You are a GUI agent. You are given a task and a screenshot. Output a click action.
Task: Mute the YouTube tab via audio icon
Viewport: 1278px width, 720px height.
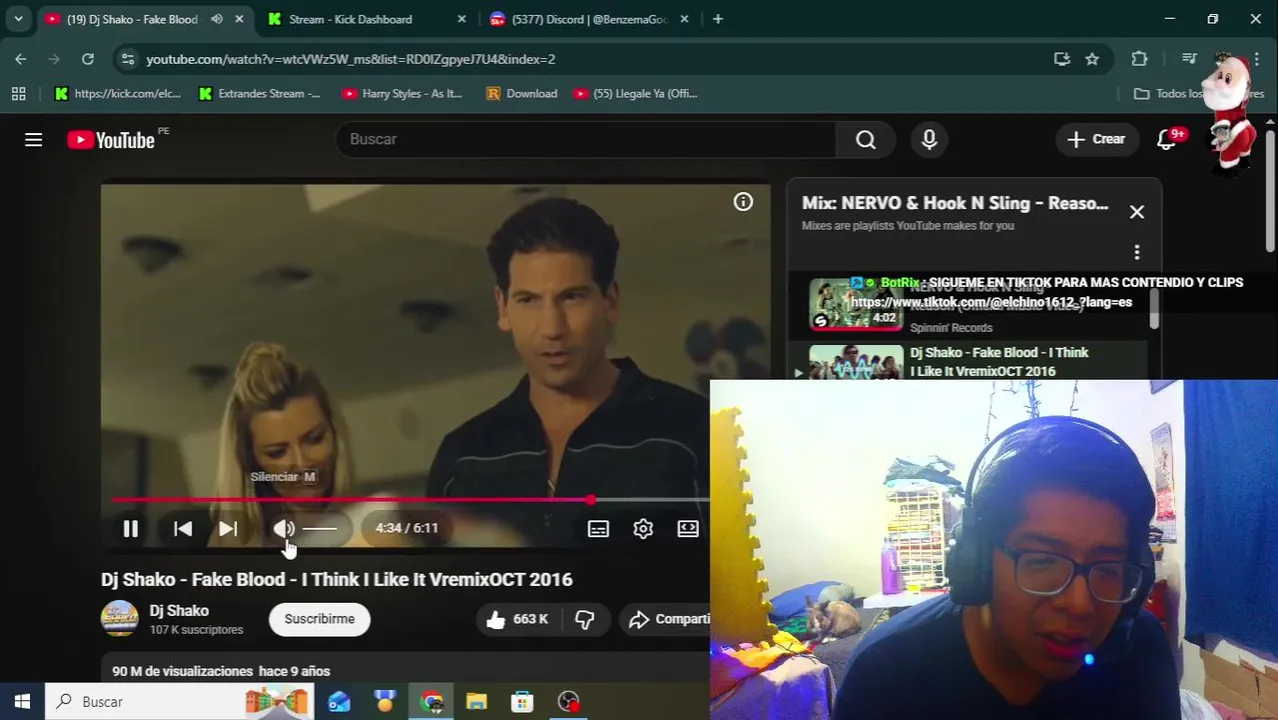pyautogui.click(x=217, y=19)
